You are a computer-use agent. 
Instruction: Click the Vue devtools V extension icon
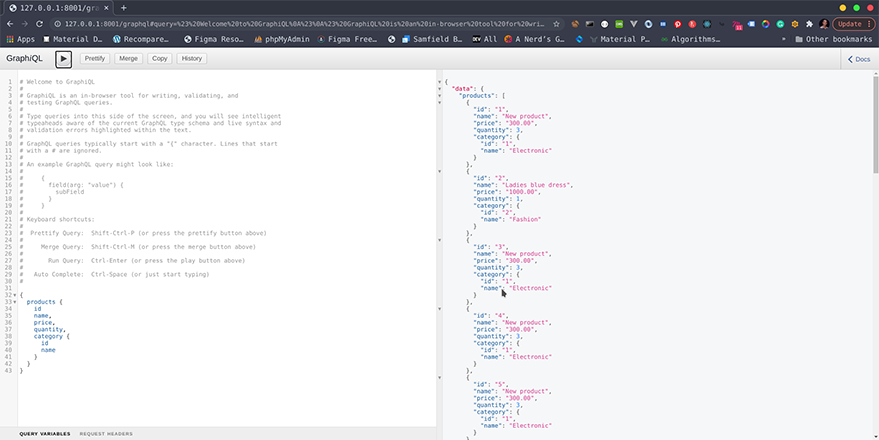pos(634,24)
